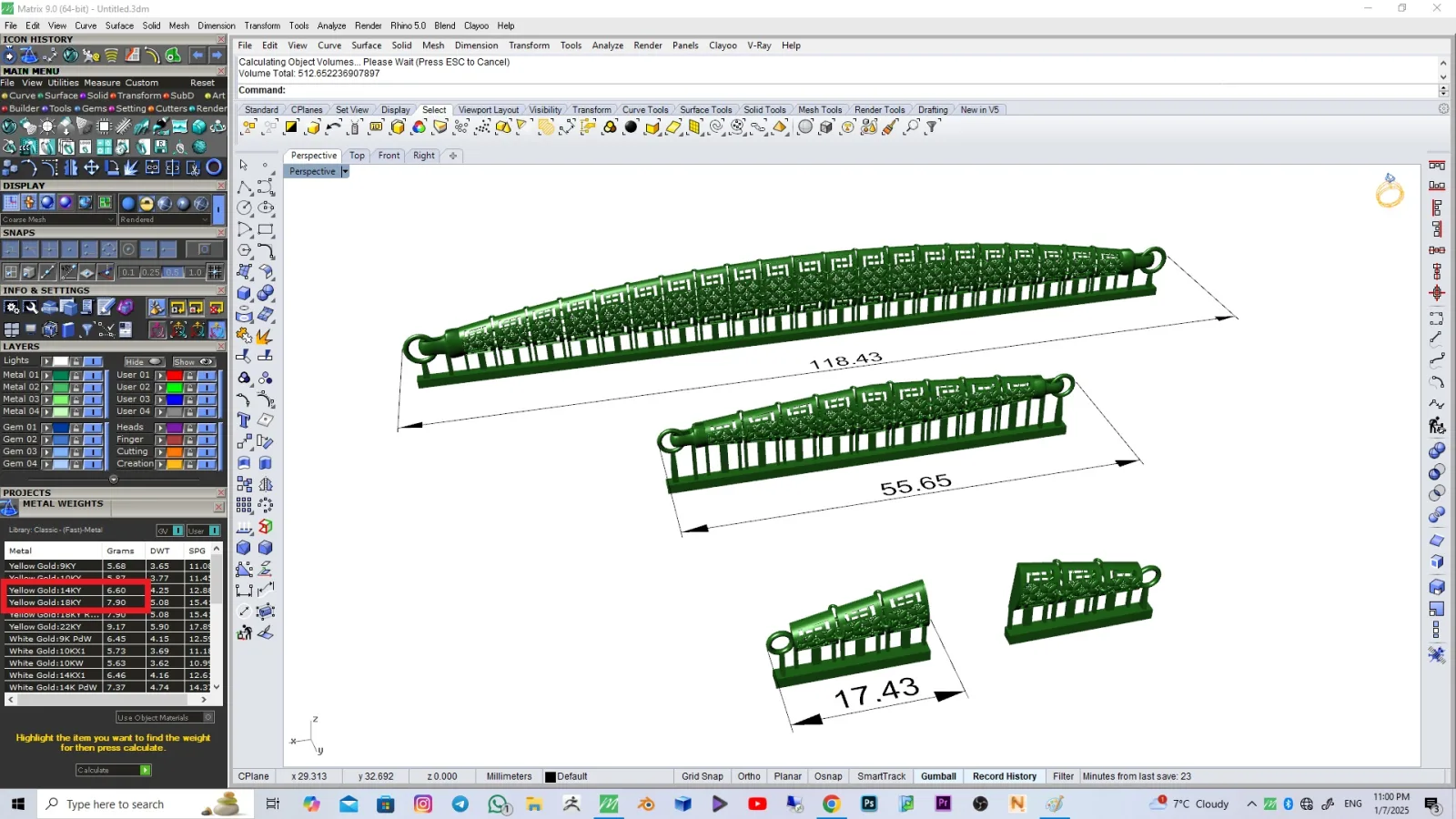Screen dimensions: 1456x819
Task: Expand the Layers panel down arrow
Action: [114, 479]
